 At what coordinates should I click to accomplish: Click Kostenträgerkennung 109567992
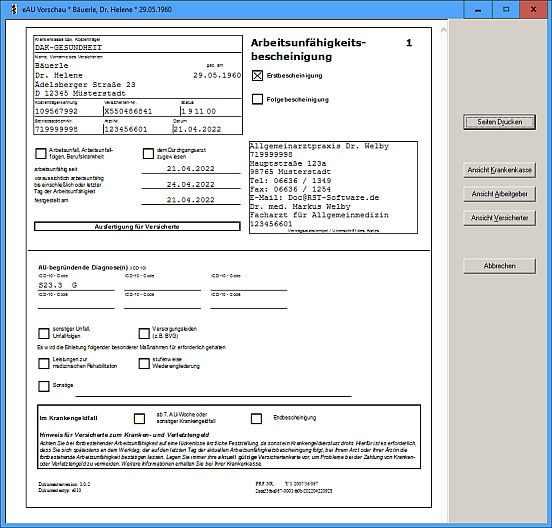click(56, 111)
